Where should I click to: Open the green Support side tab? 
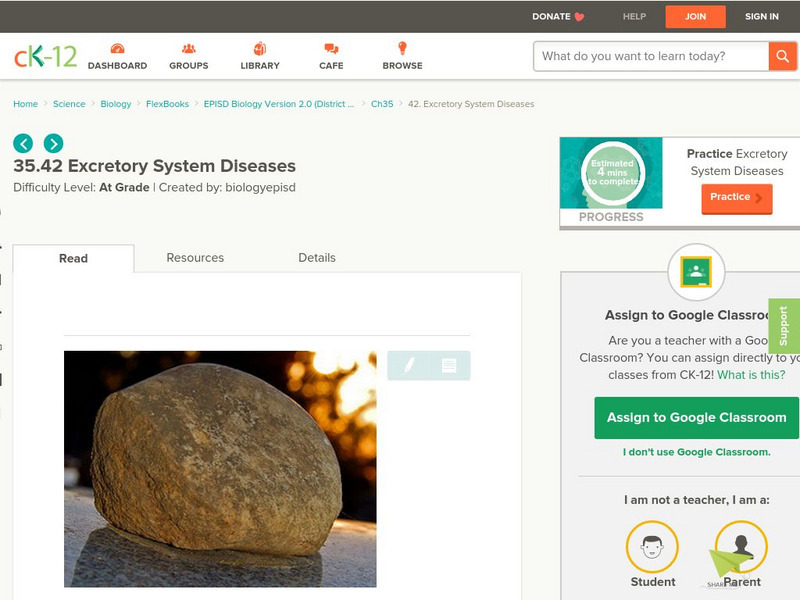point(784,326)
